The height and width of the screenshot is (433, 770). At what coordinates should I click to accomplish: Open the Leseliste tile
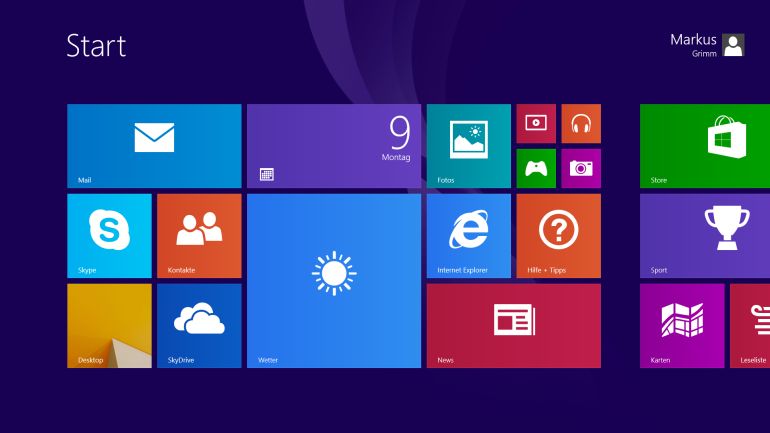751,326
